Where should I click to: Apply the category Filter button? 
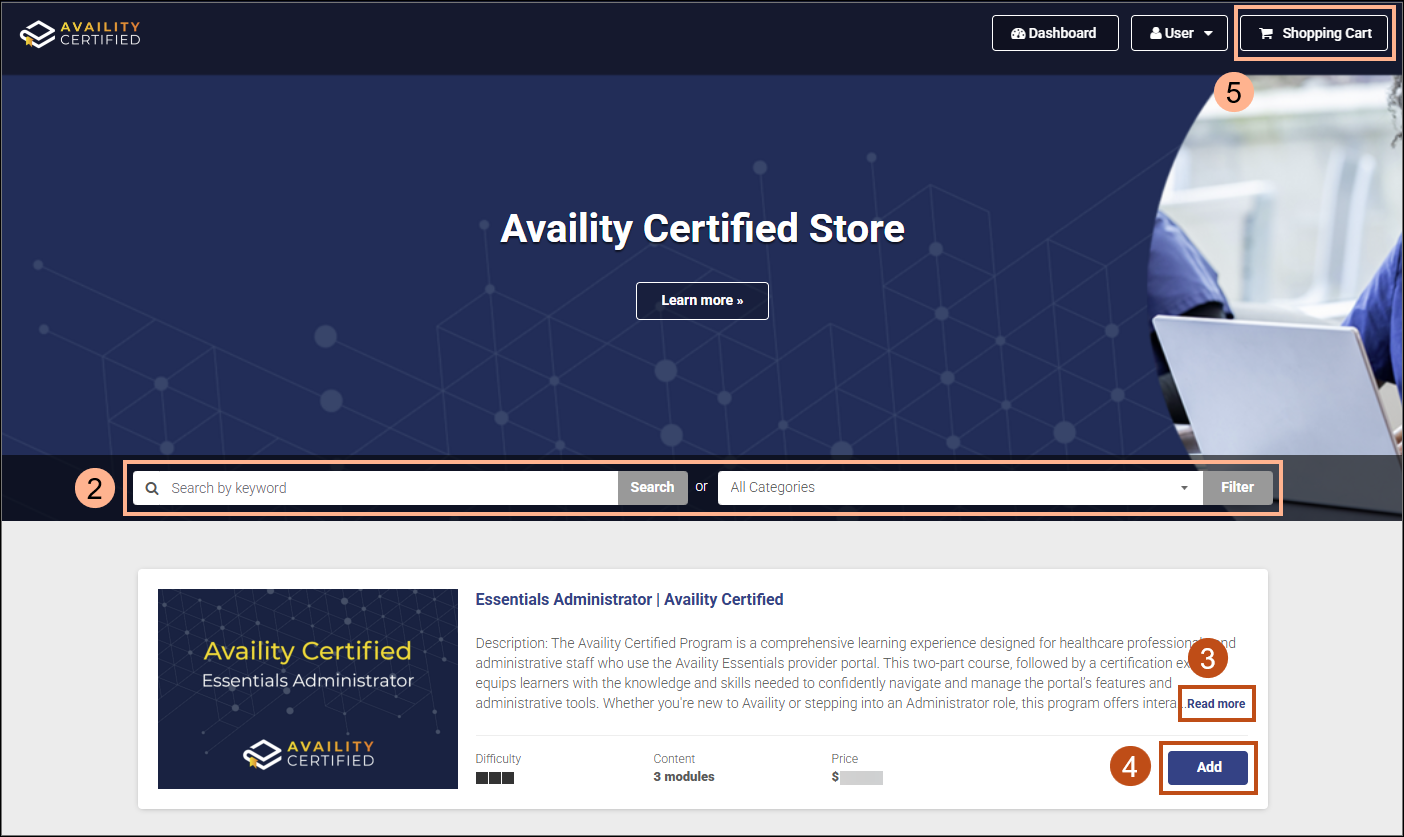[x=1237, y=488]
